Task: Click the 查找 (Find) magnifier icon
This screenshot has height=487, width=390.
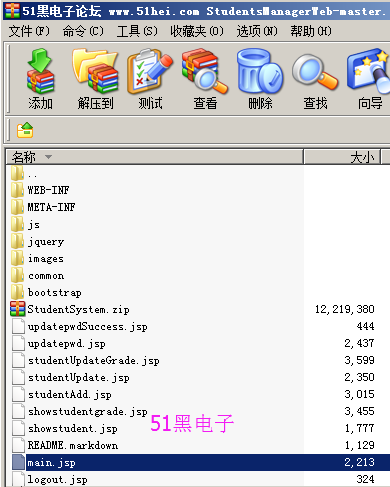Action: (315, 72)
